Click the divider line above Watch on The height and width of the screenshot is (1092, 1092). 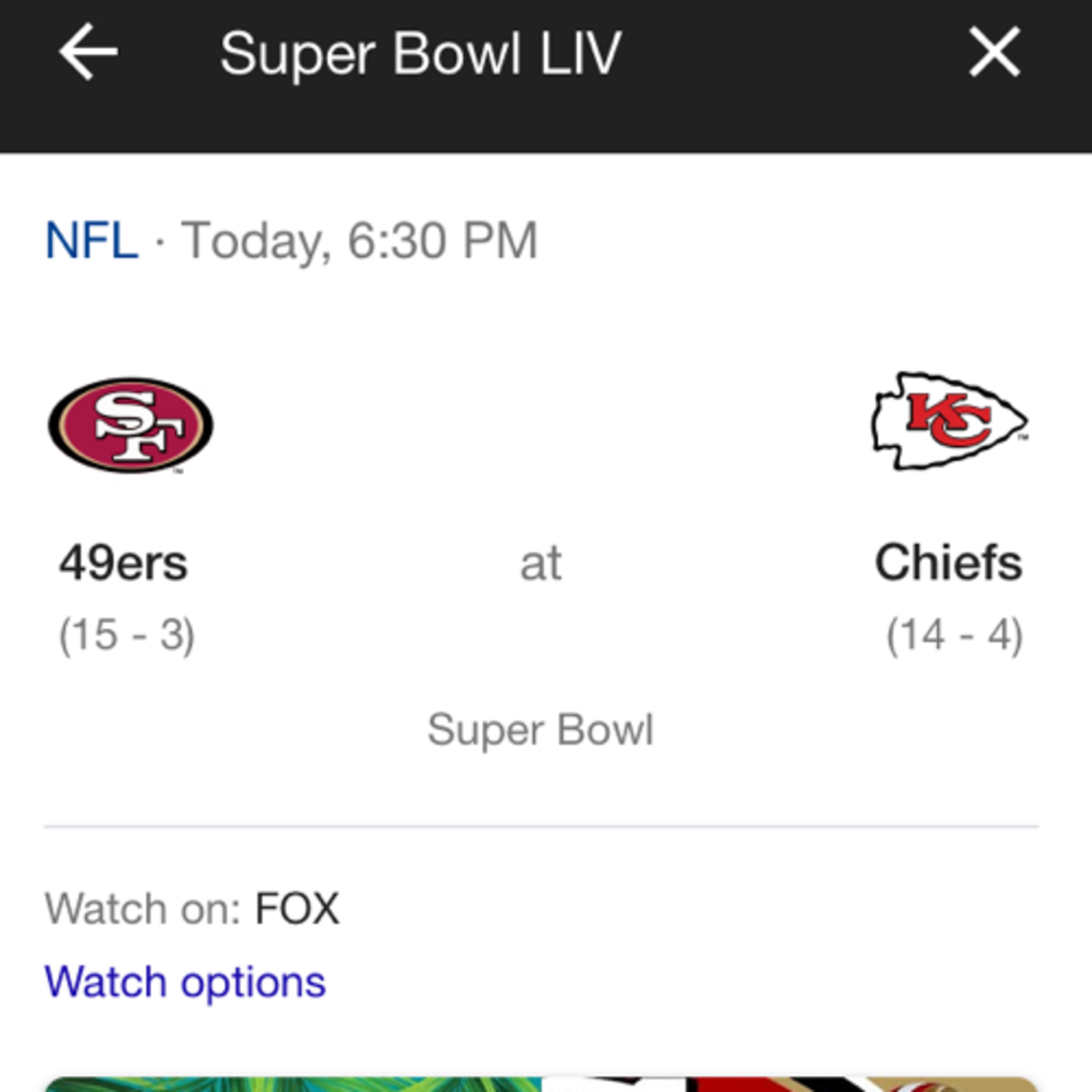(x=541, y=826)
